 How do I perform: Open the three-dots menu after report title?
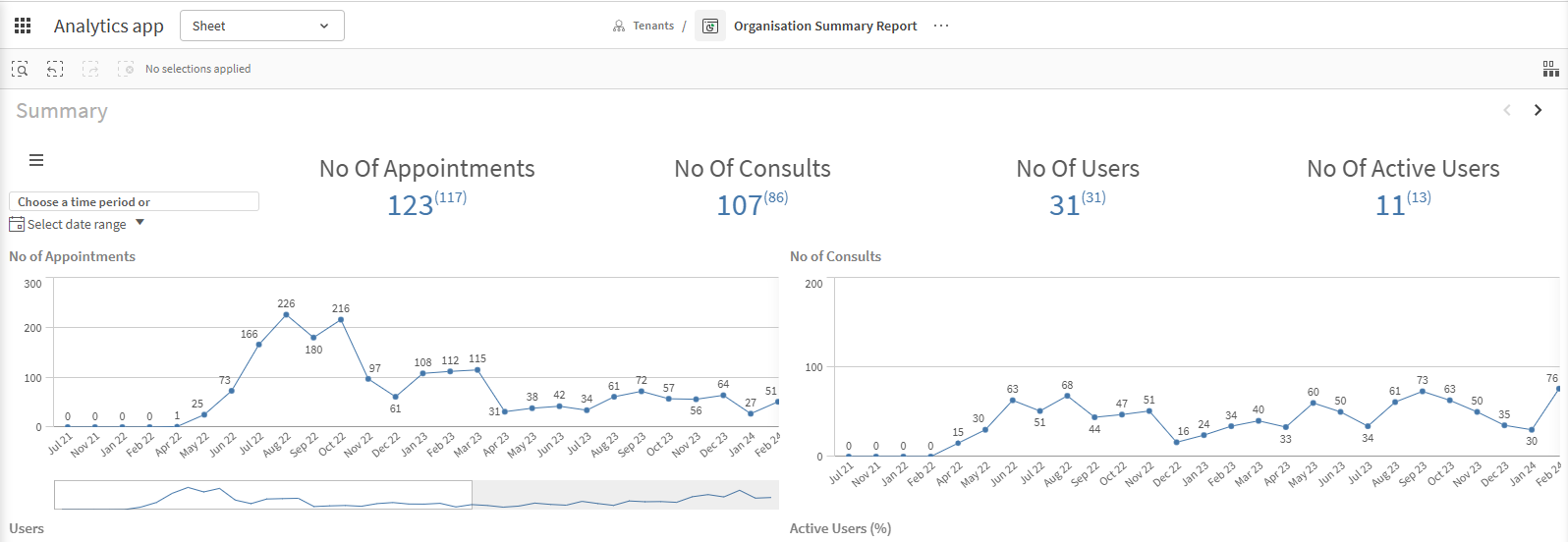[x=941, y=26]
